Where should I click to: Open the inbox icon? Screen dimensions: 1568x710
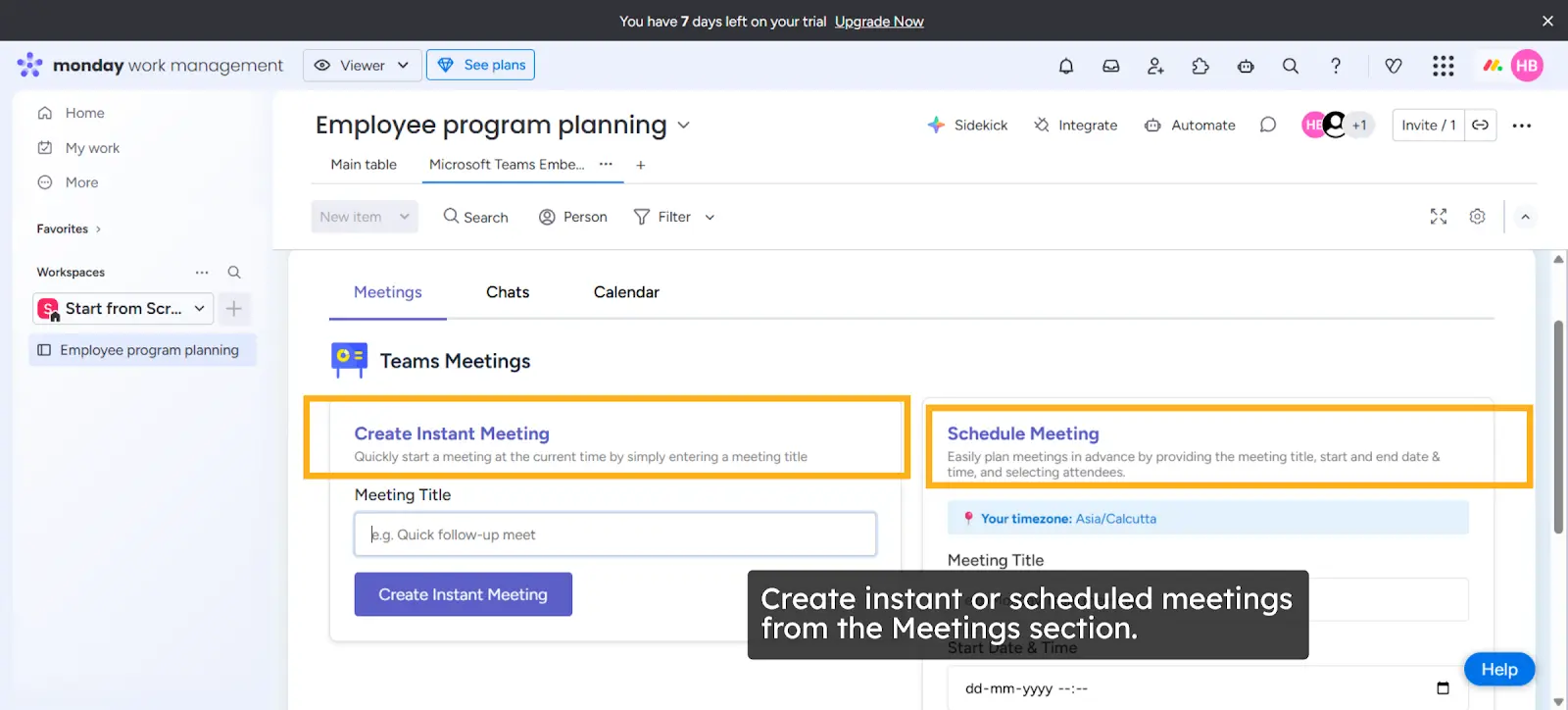[1110, 65]
